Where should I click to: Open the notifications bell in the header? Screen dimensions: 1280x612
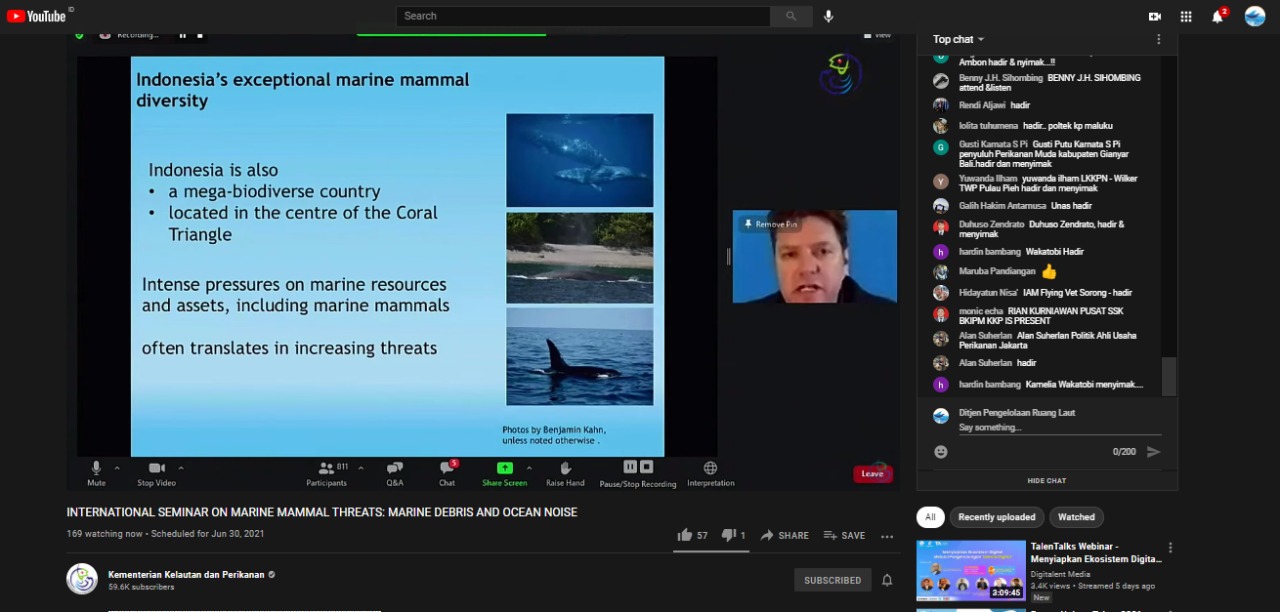(1218, 16)
